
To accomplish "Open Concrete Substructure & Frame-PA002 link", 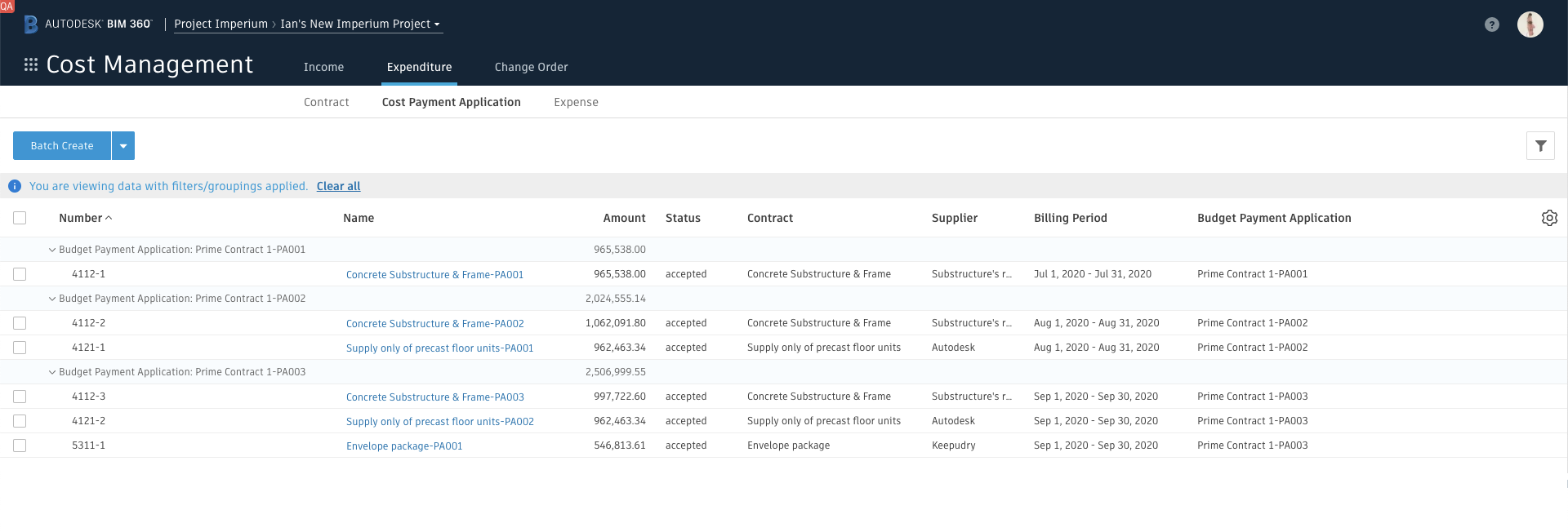I will [434, 324].
